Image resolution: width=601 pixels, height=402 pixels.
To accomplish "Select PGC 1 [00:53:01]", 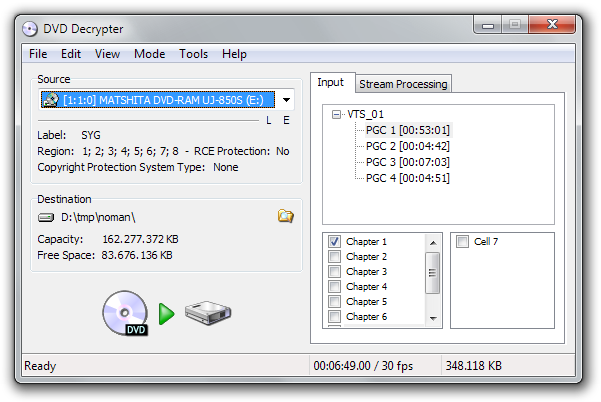I will (x=408, y=130).
